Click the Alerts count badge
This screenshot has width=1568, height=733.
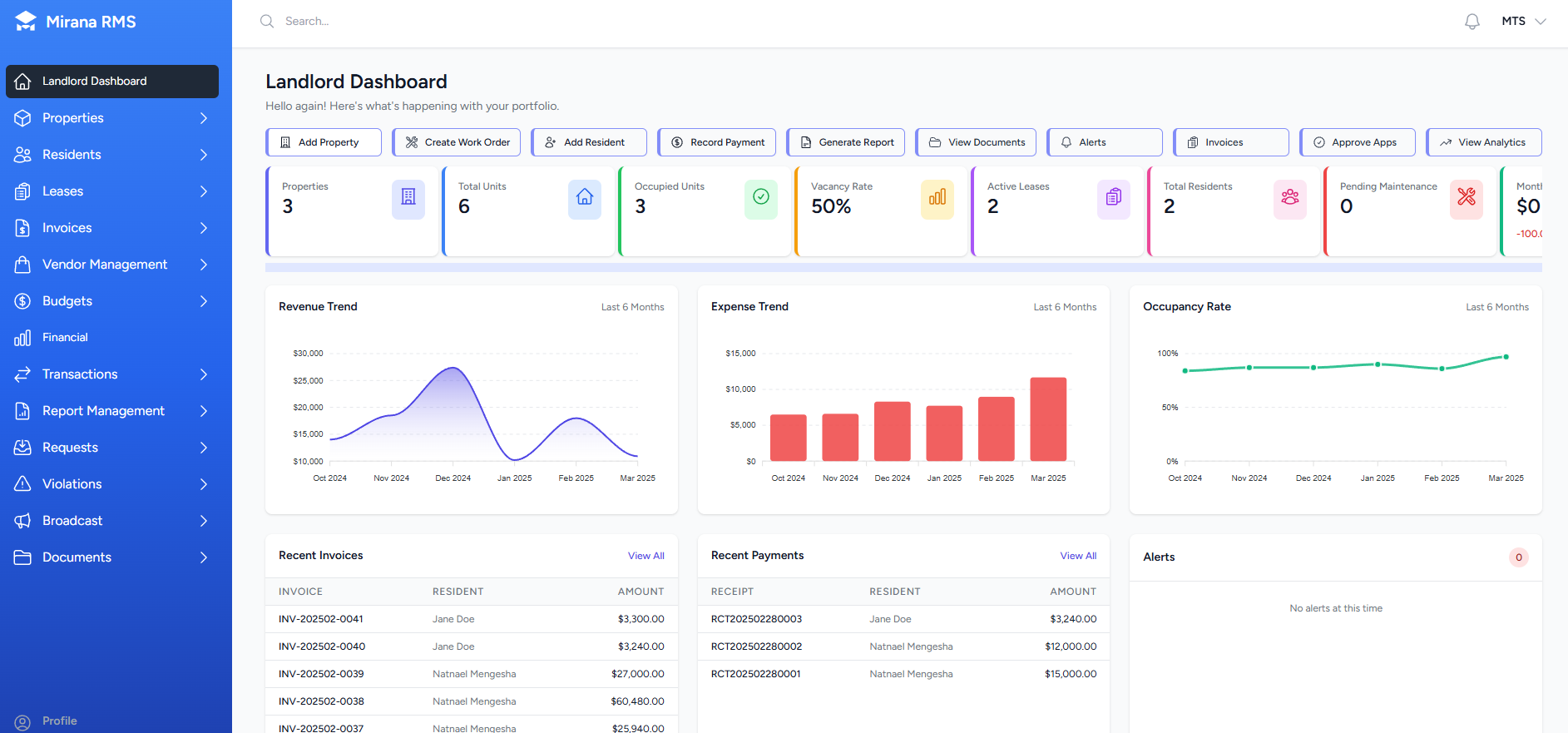[1519, 557]
